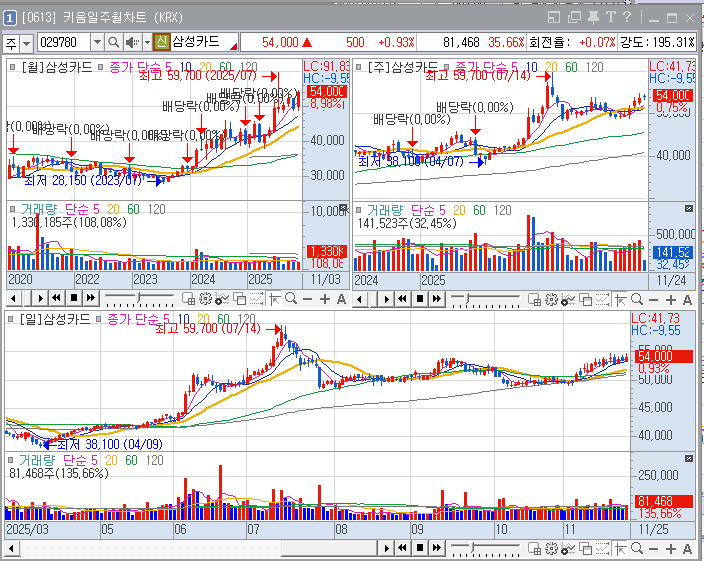Click monthly chart zoom slider handle
The image size is (704, 561).
tap(140, 297)
